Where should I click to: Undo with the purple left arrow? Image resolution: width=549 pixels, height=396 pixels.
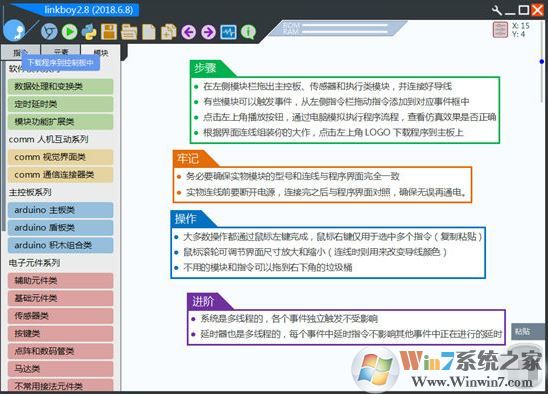[x=189, y=33]
